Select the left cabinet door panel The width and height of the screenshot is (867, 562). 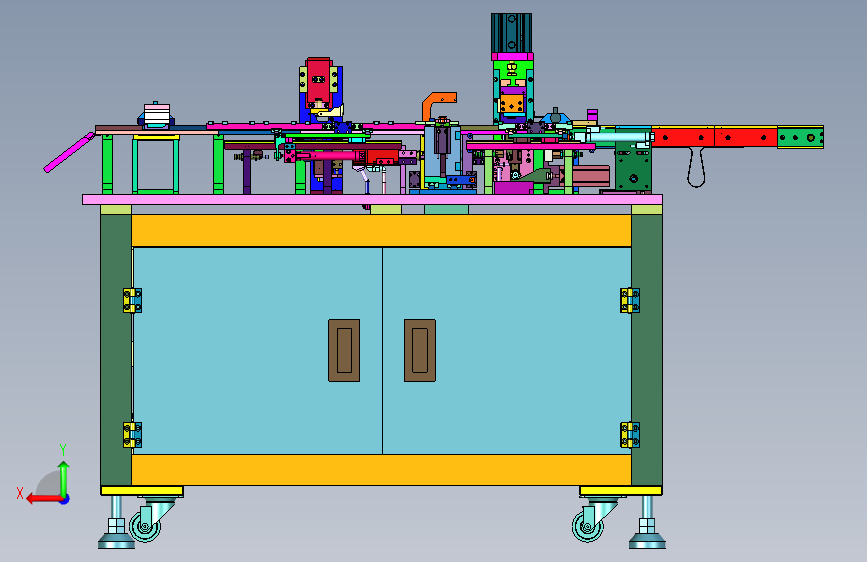point(257,351)
